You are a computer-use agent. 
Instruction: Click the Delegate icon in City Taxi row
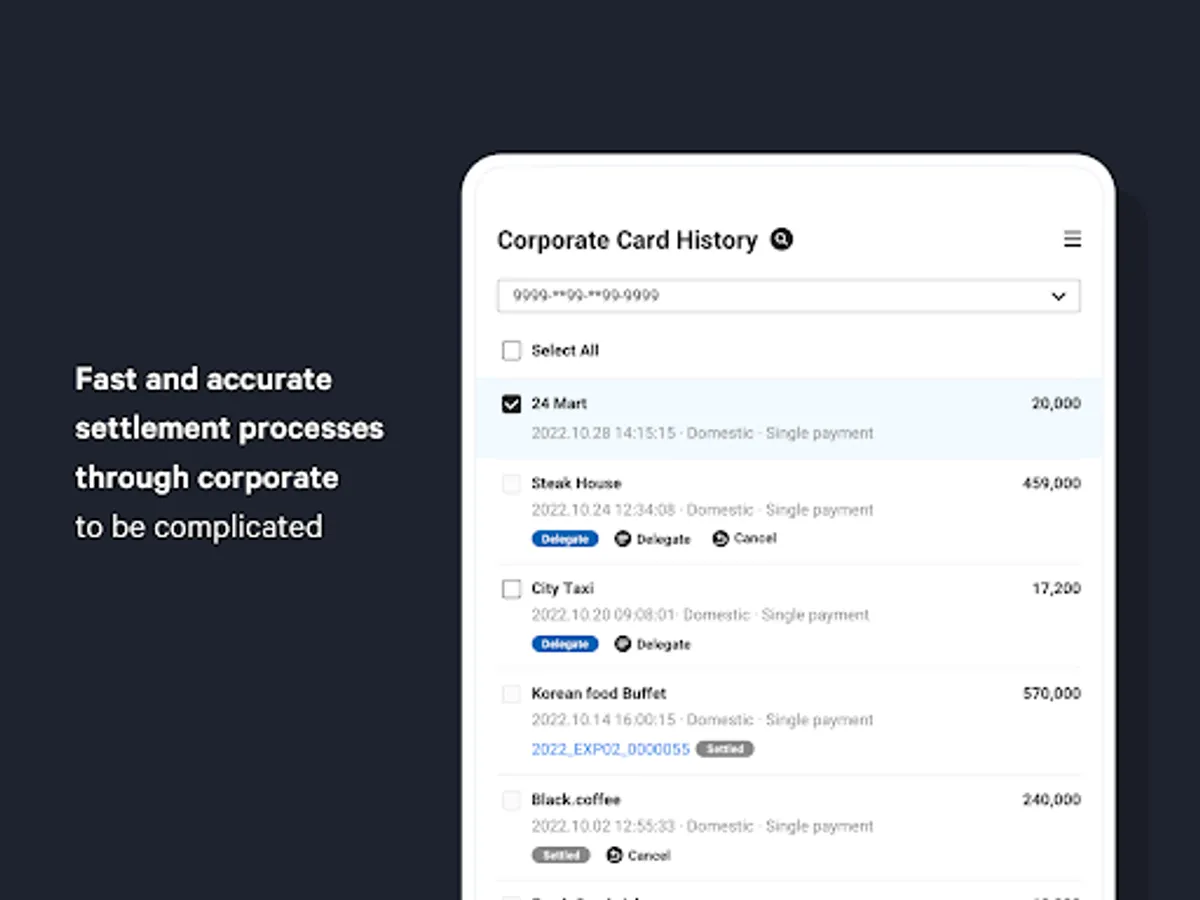point(623,644)
